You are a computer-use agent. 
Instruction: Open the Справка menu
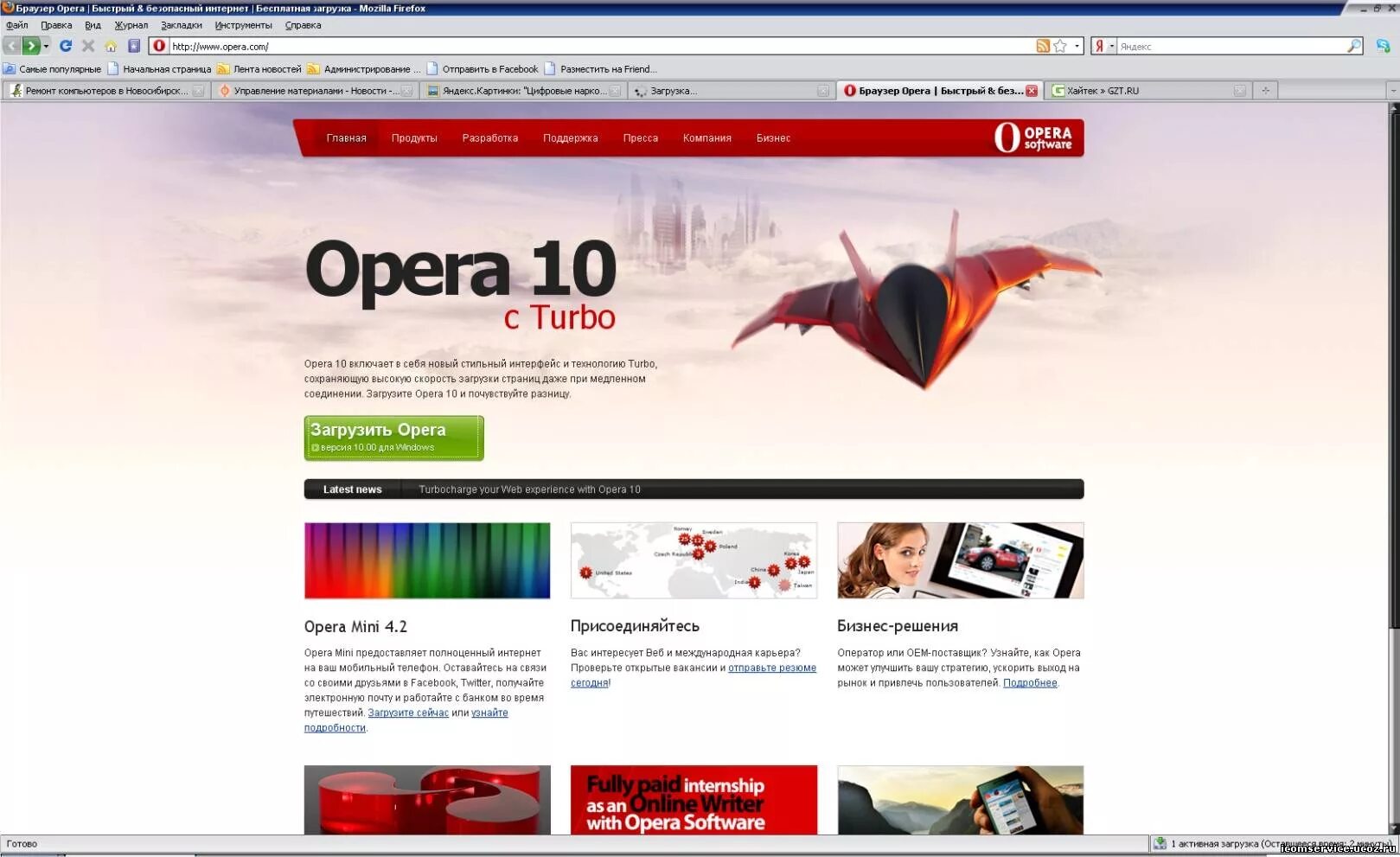click(303, 25)
